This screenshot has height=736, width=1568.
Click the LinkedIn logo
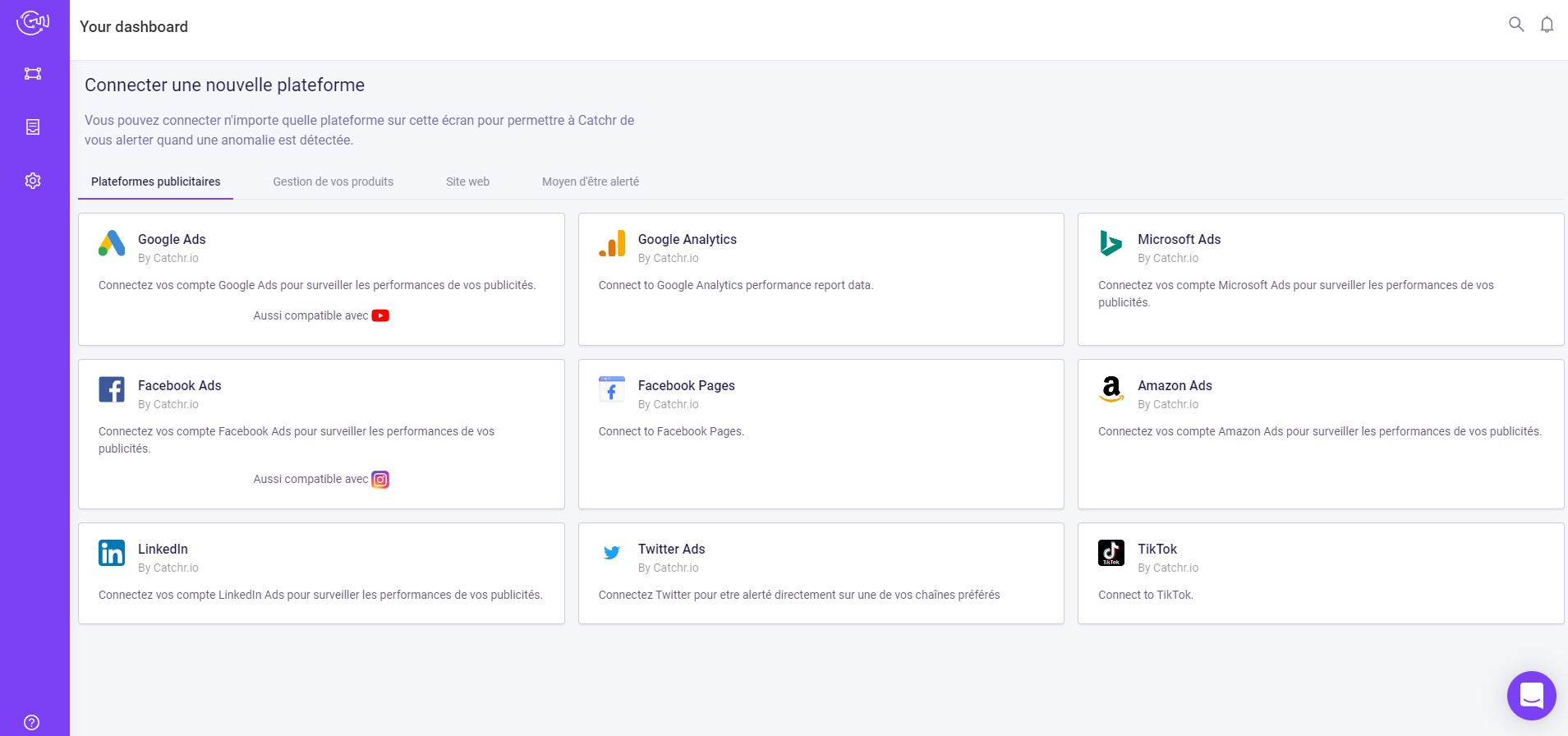pos(112,553)
